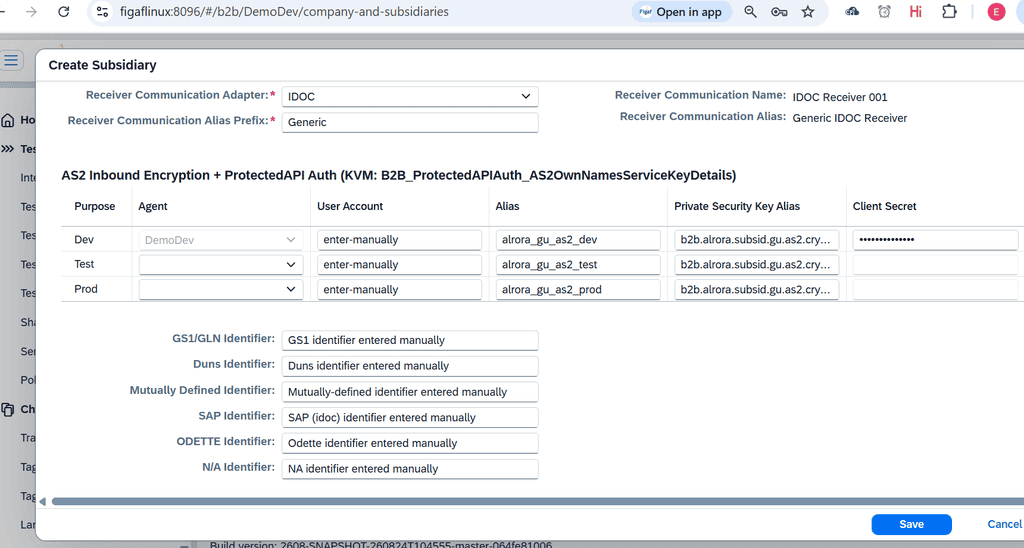Edit the Mutually Defined Identifier field

410,392
